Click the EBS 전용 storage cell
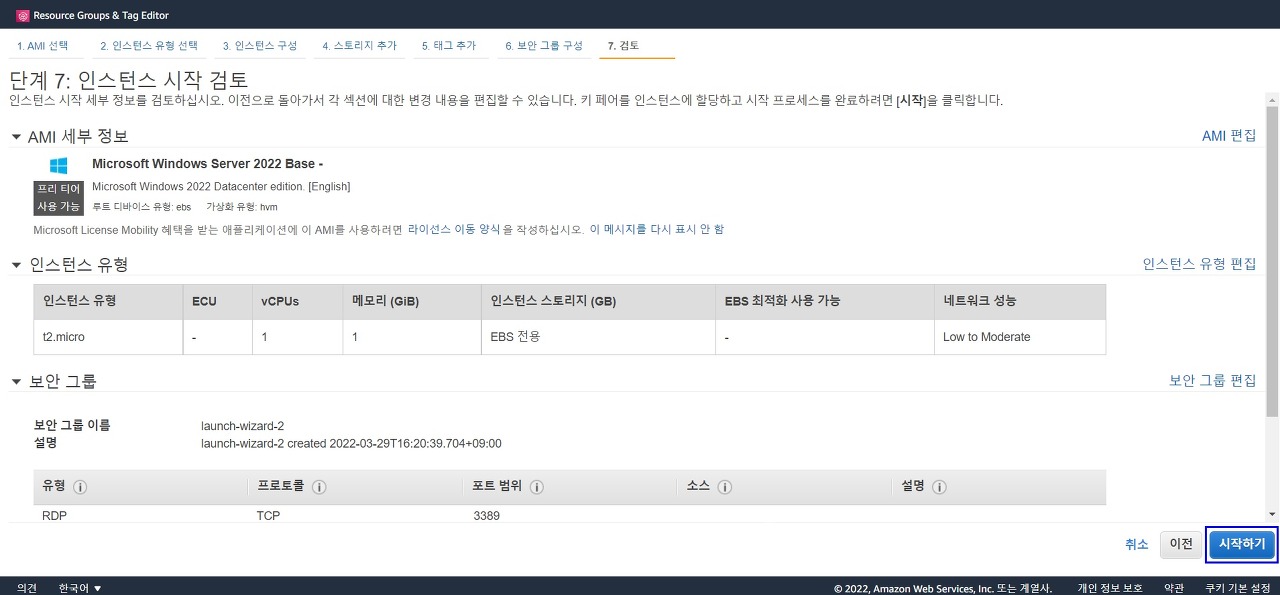1280x595 pixels. coord(598,337)
